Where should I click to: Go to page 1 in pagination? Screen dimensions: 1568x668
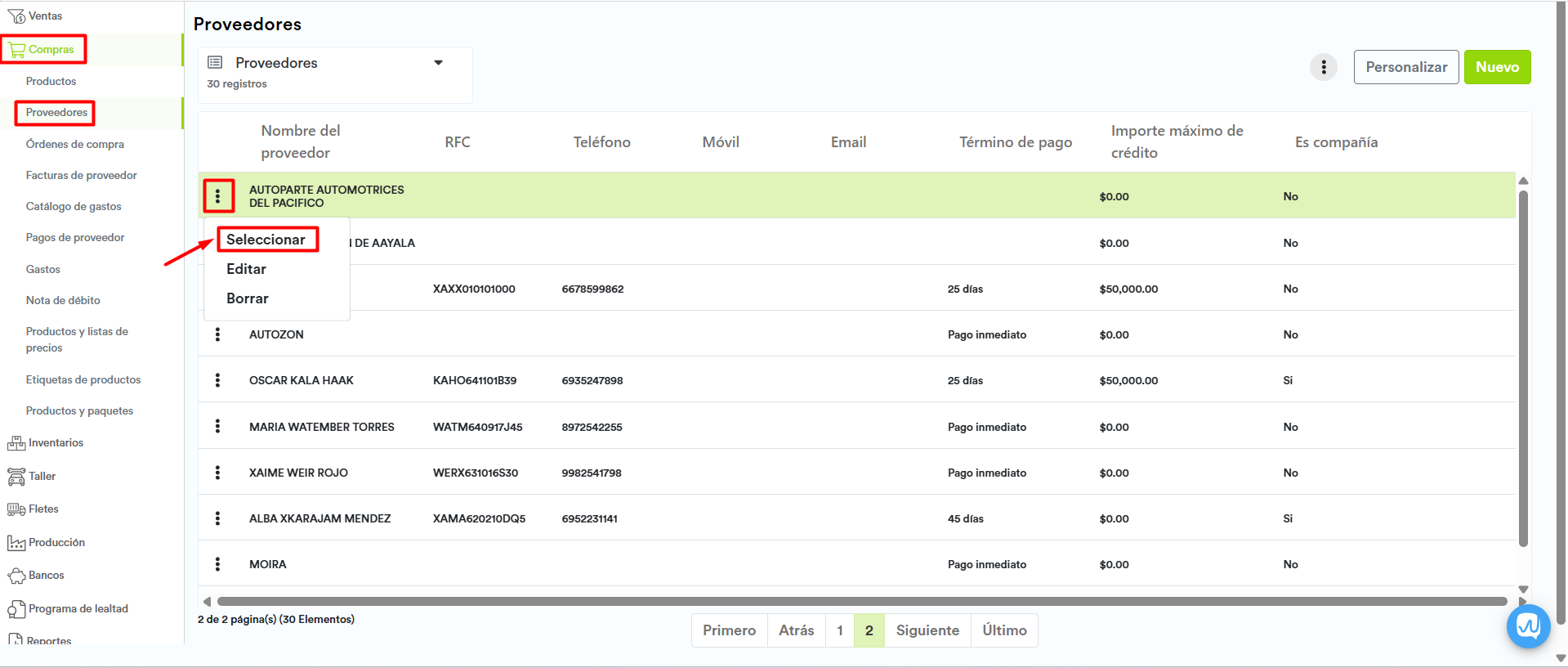click(x=839, y=630)
